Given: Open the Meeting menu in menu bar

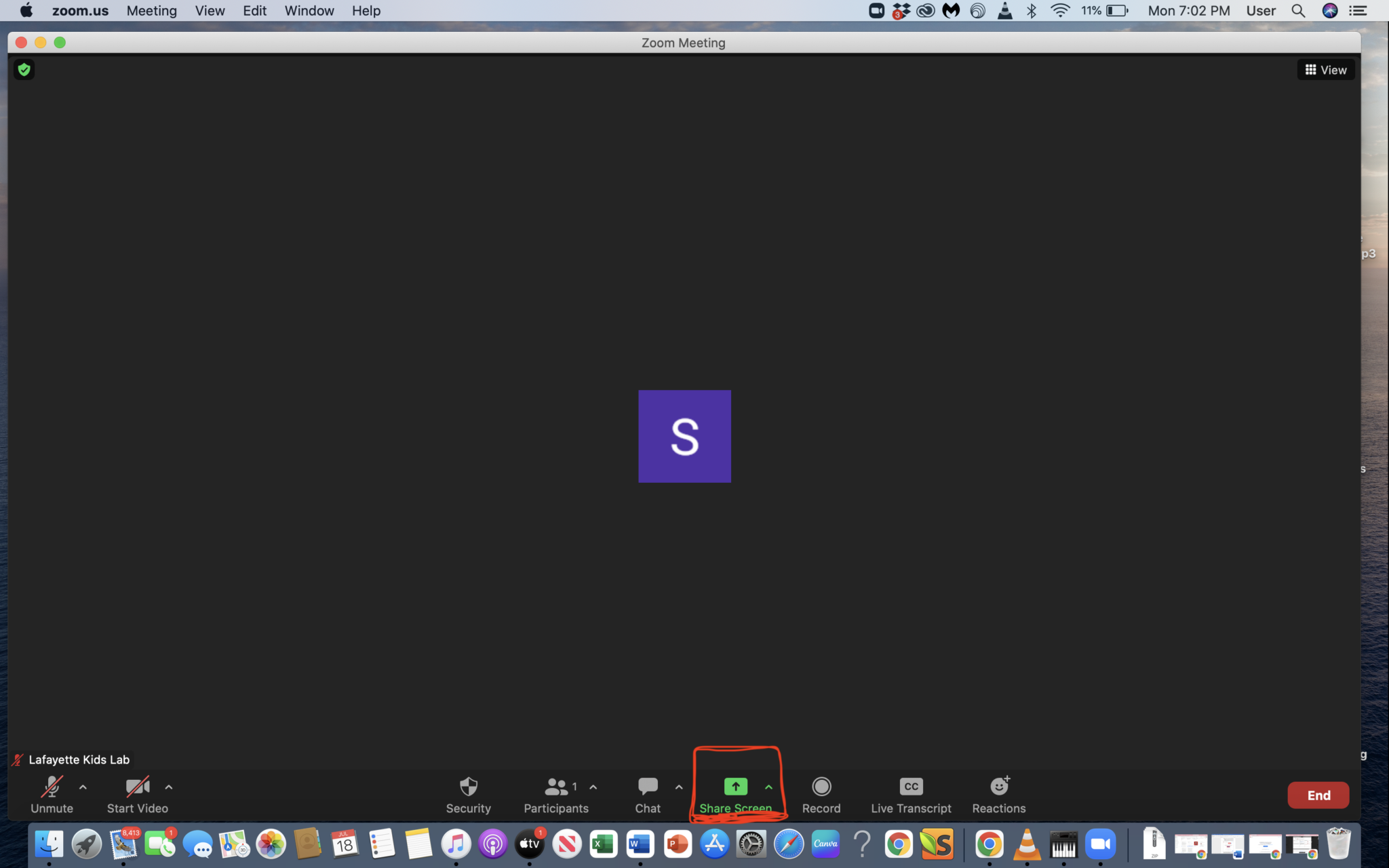Looking at the screenshot, I should point(151,11).
